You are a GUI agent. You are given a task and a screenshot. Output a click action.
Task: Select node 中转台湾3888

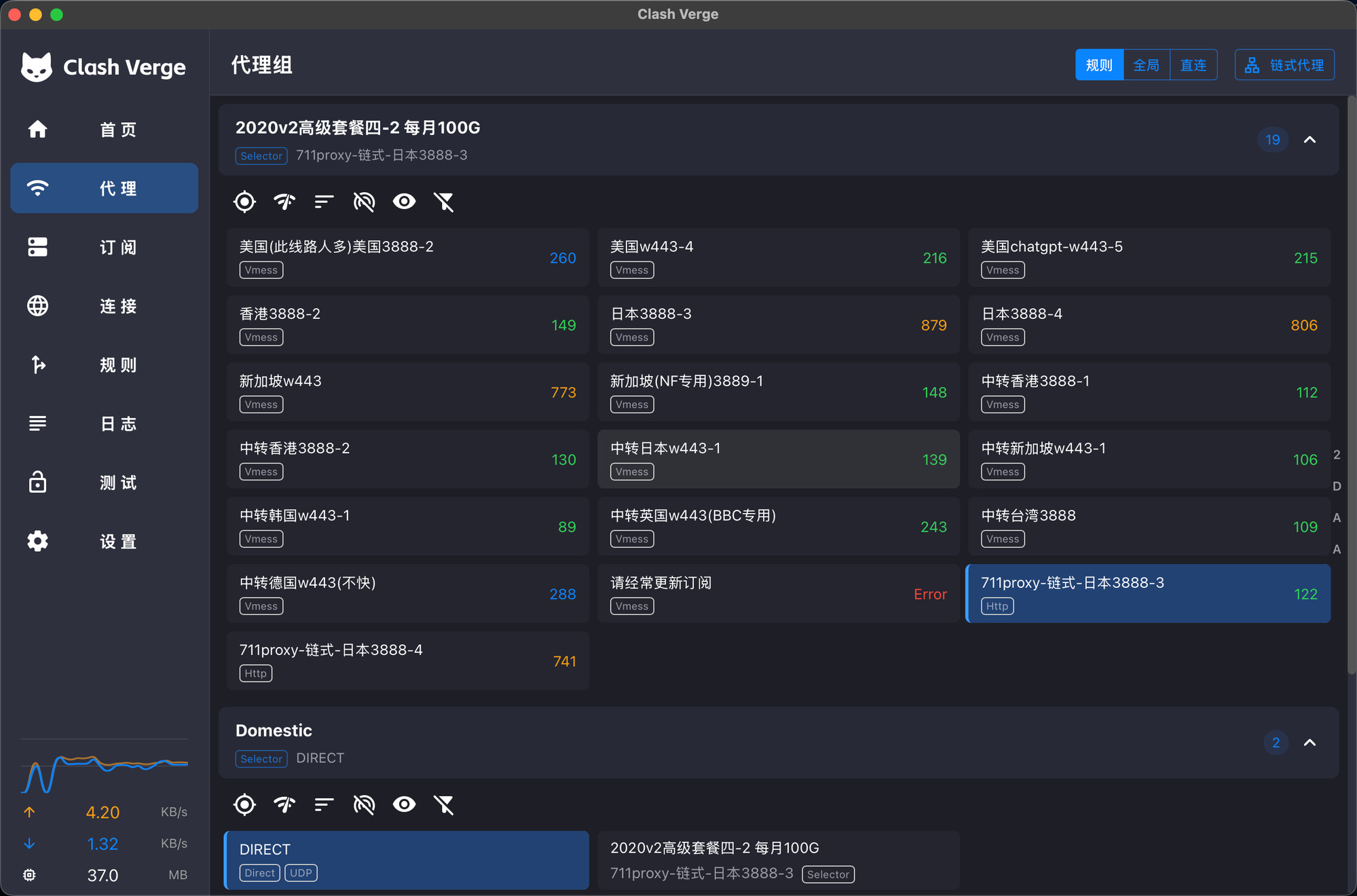(x=1149, y=526)
